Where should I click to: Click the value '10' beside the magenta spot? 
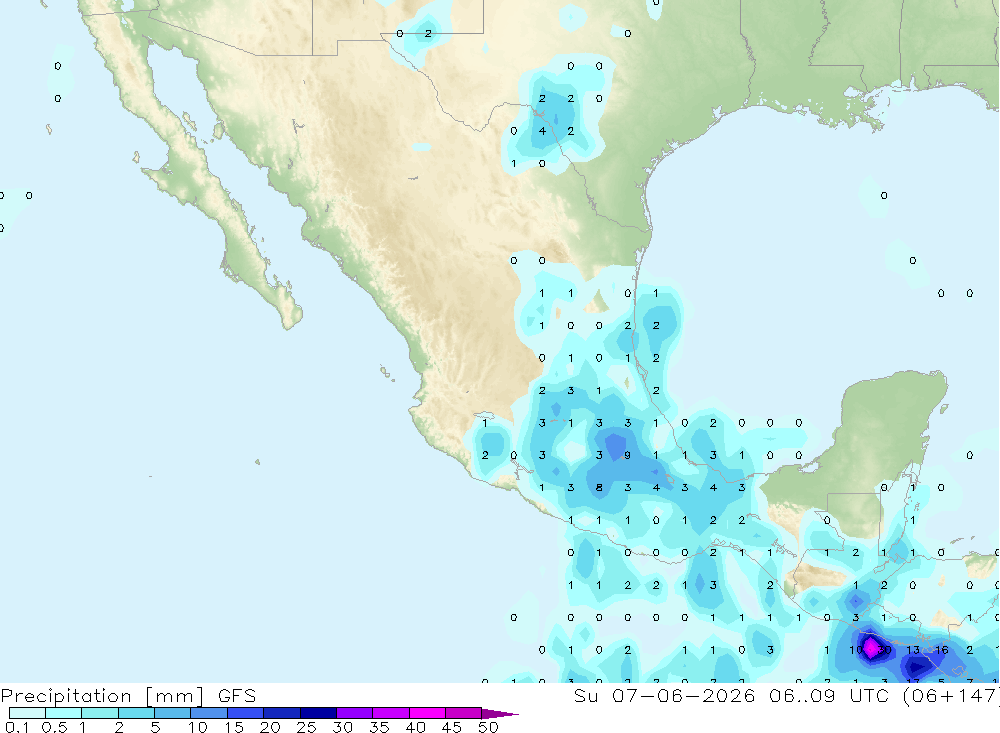(856, 650)
